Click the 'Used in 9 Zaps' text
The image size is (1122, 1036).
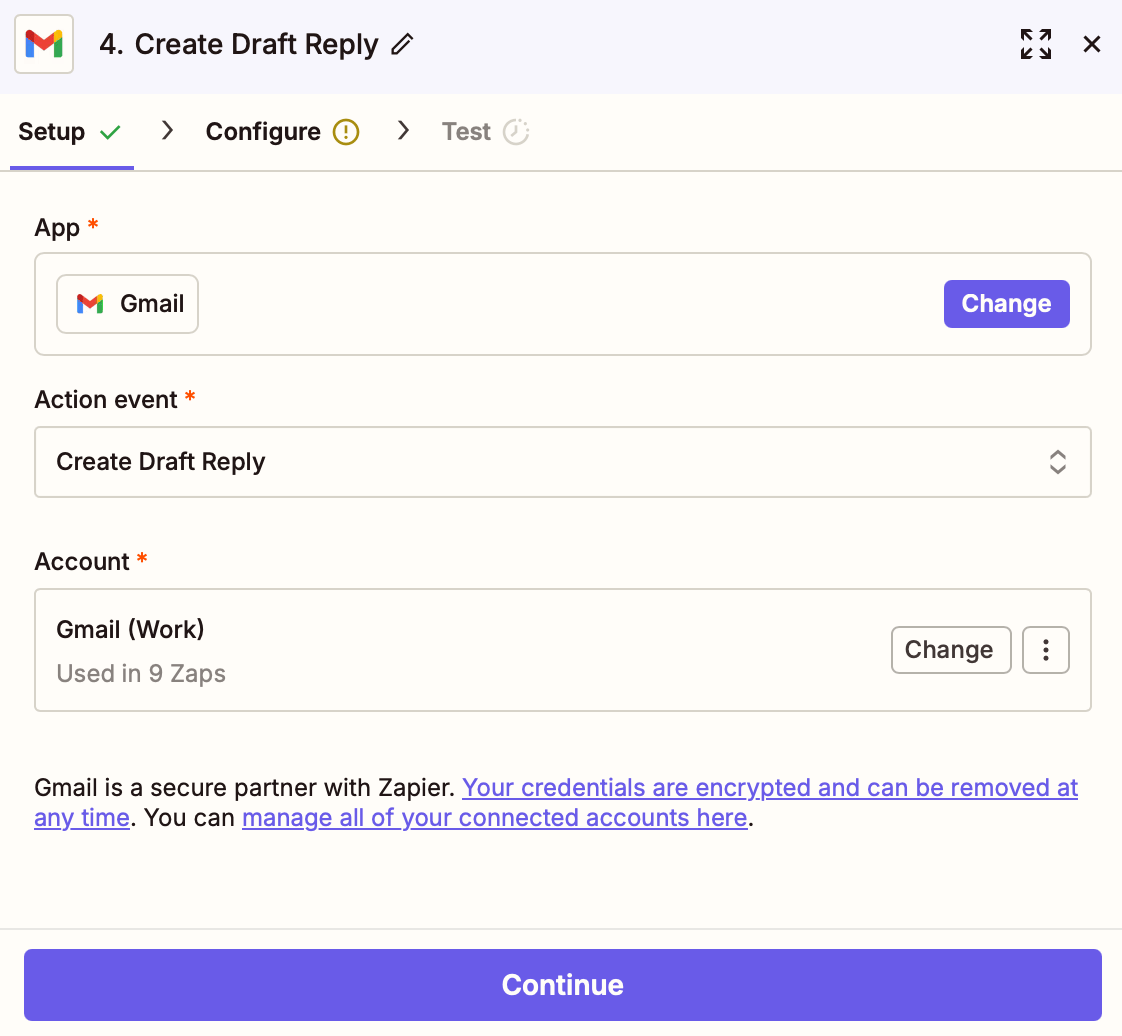point(141,674)
